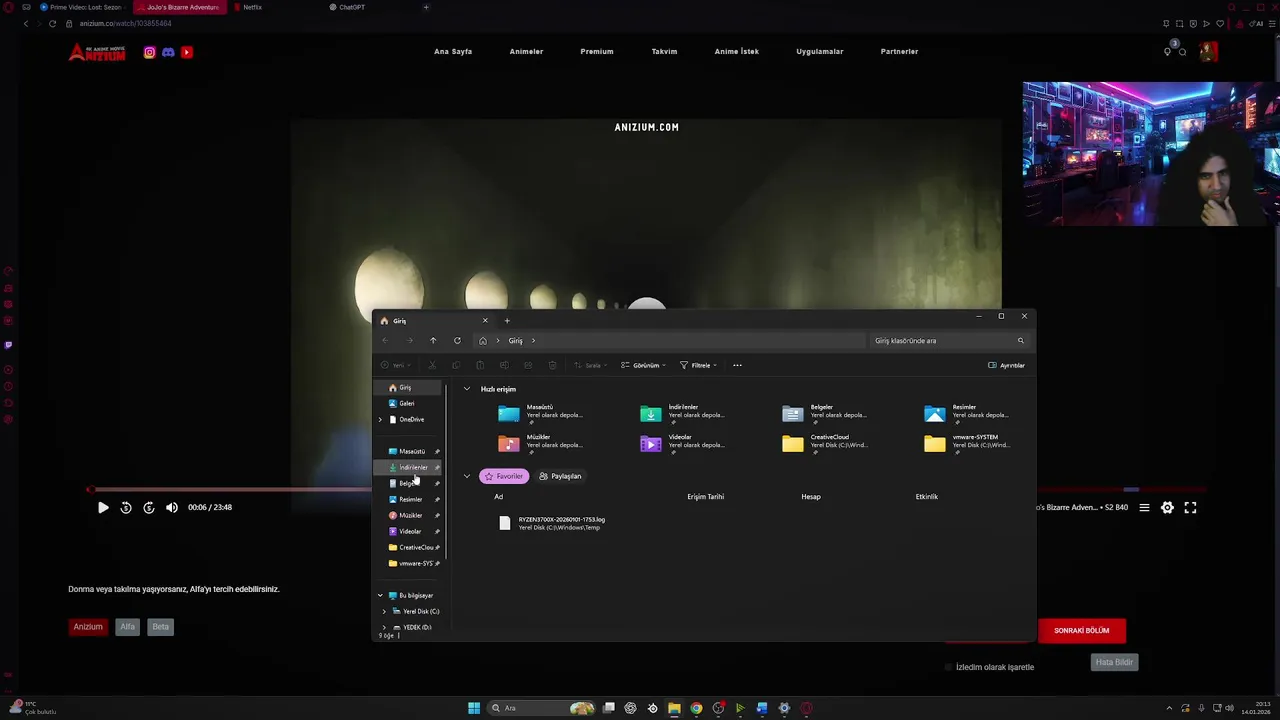
Task: Click the video progress bar
Action: [x=230, y=490]
